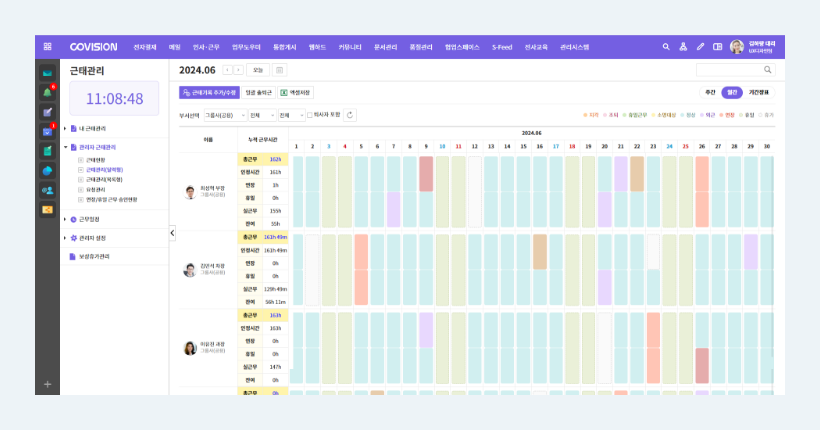Click 이유진 과장's profile photo
Image resolution: width=820 pixels, height=430 pixels.
click(190, 348)
